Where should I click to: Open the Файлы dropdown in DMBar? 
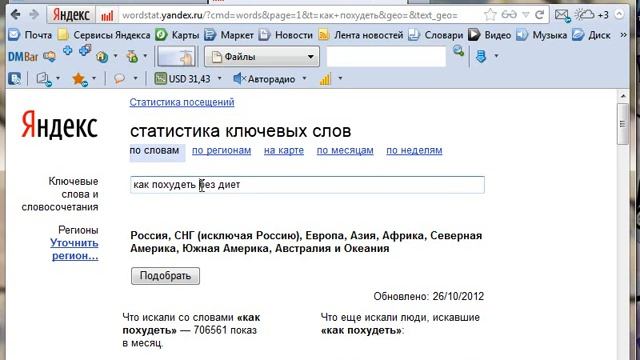262,56
